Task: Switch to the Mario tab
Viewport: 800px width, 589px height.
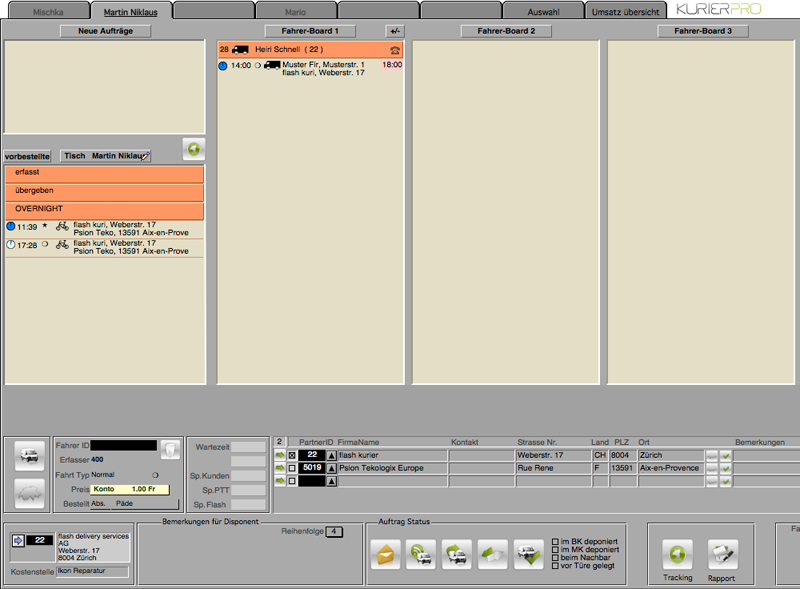Action: pos(295,11)
